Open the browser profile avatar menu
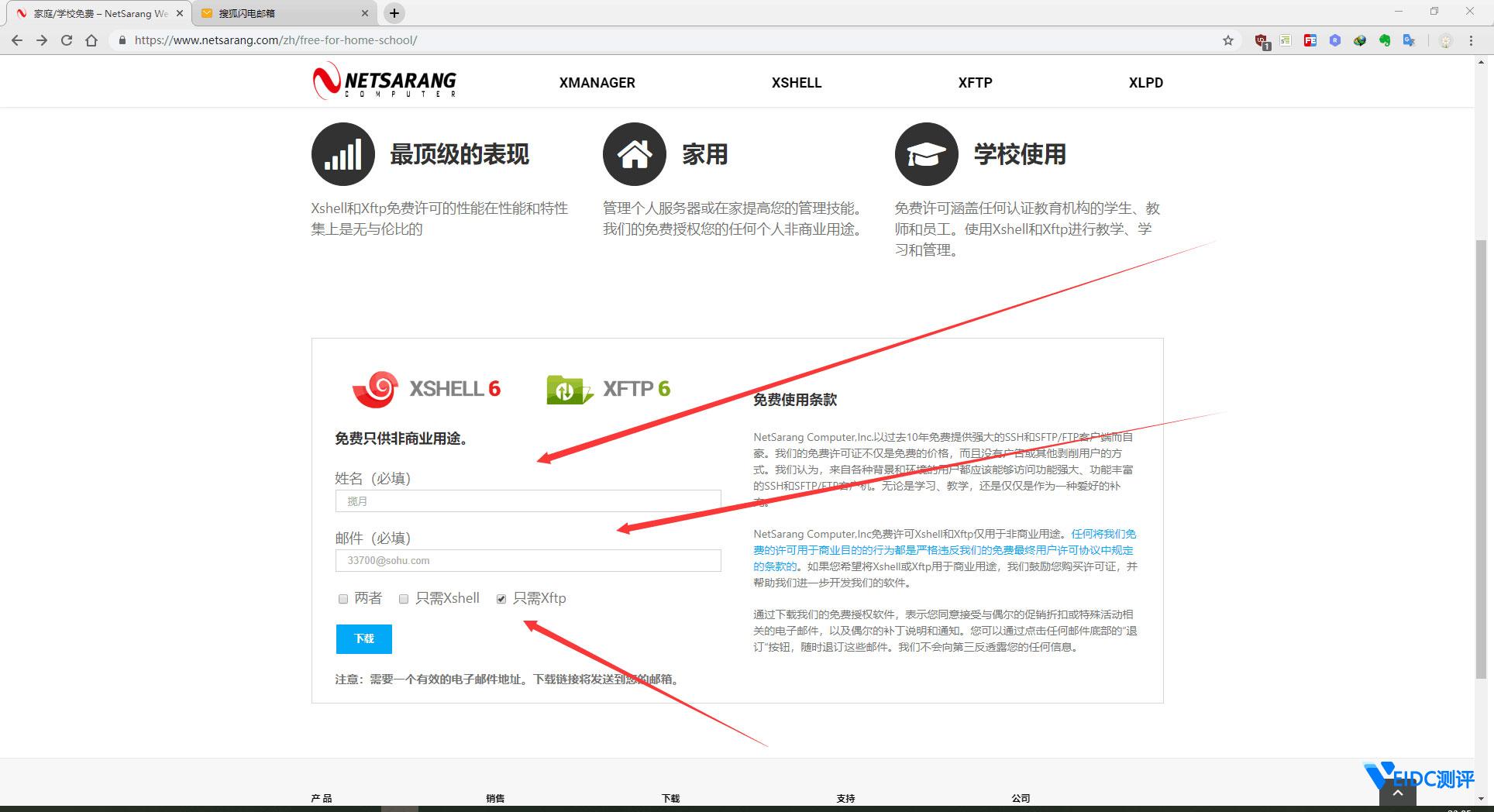Image resolution: width=1494 pixels, height=812 pixels. pos(1445,40)
